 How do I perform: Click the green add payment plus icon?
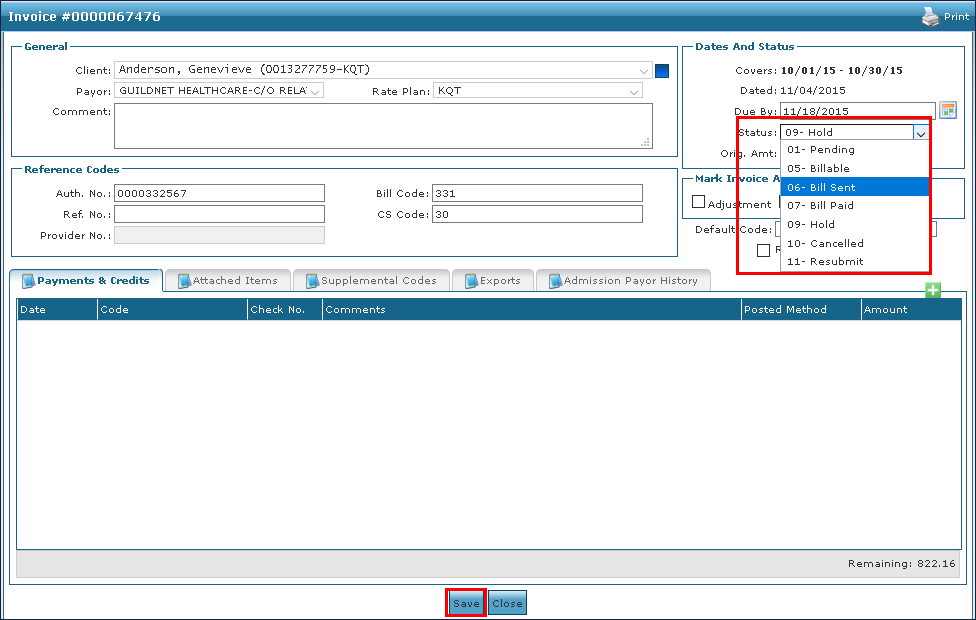point(933,290)
